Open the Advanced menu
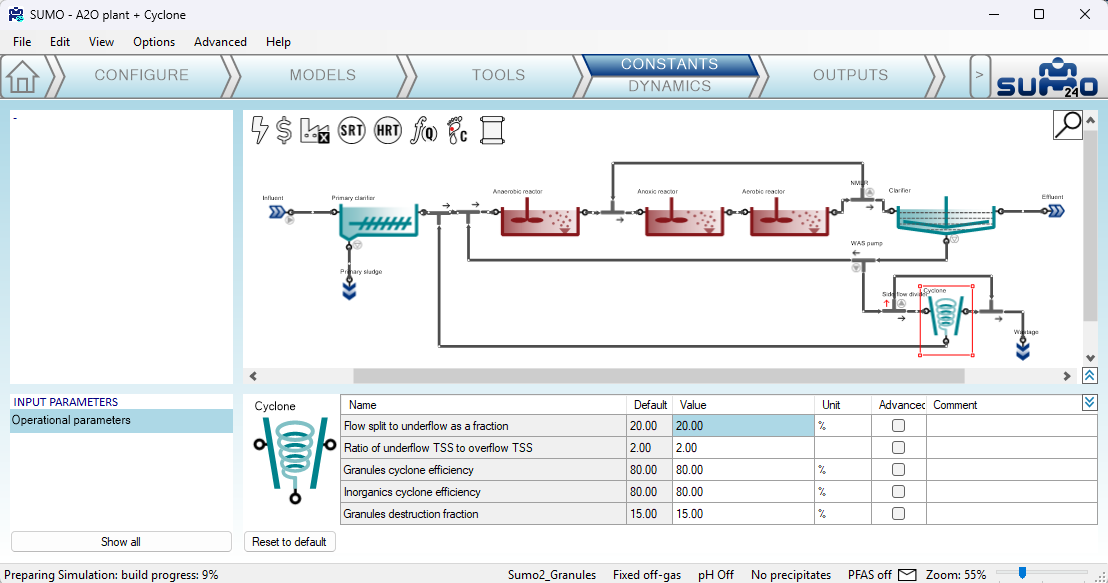Screen dimensions: 1108x583 pyautogui.click(x=220, y=42)
